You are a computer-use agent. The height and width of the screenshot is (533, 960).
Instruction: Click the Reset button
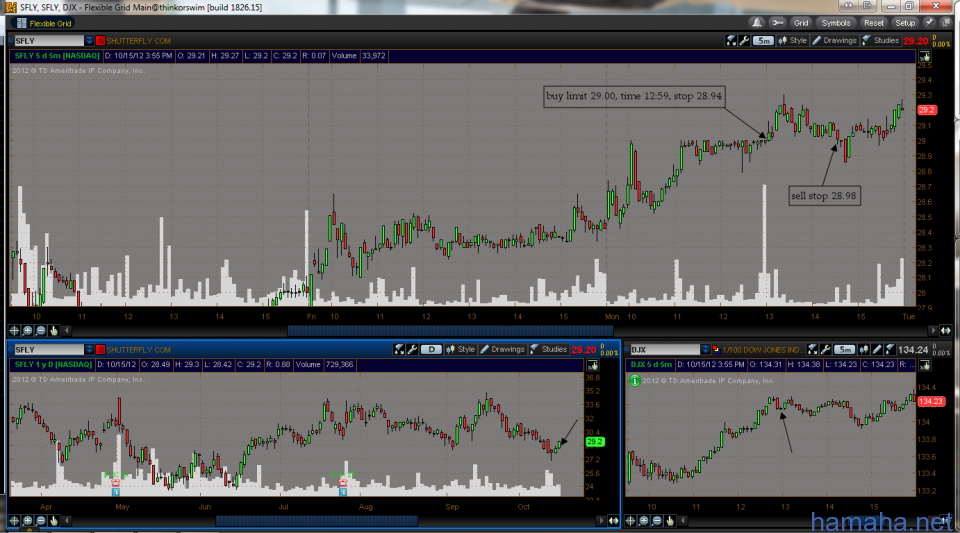(873, 22)
